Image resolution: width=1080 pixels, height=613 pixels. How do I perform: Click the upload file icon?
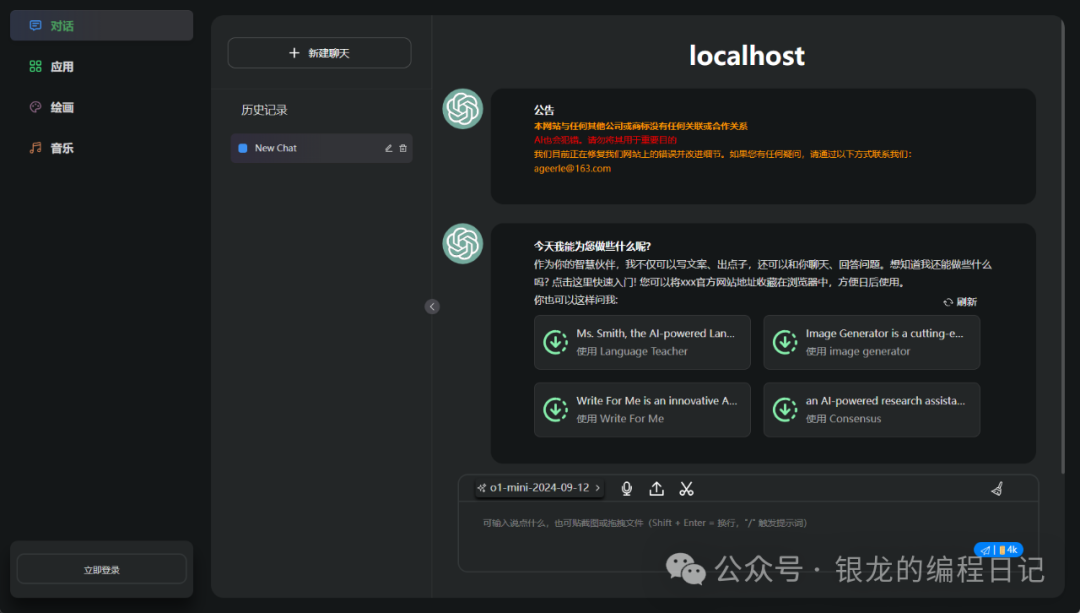[x=656, y=488]
